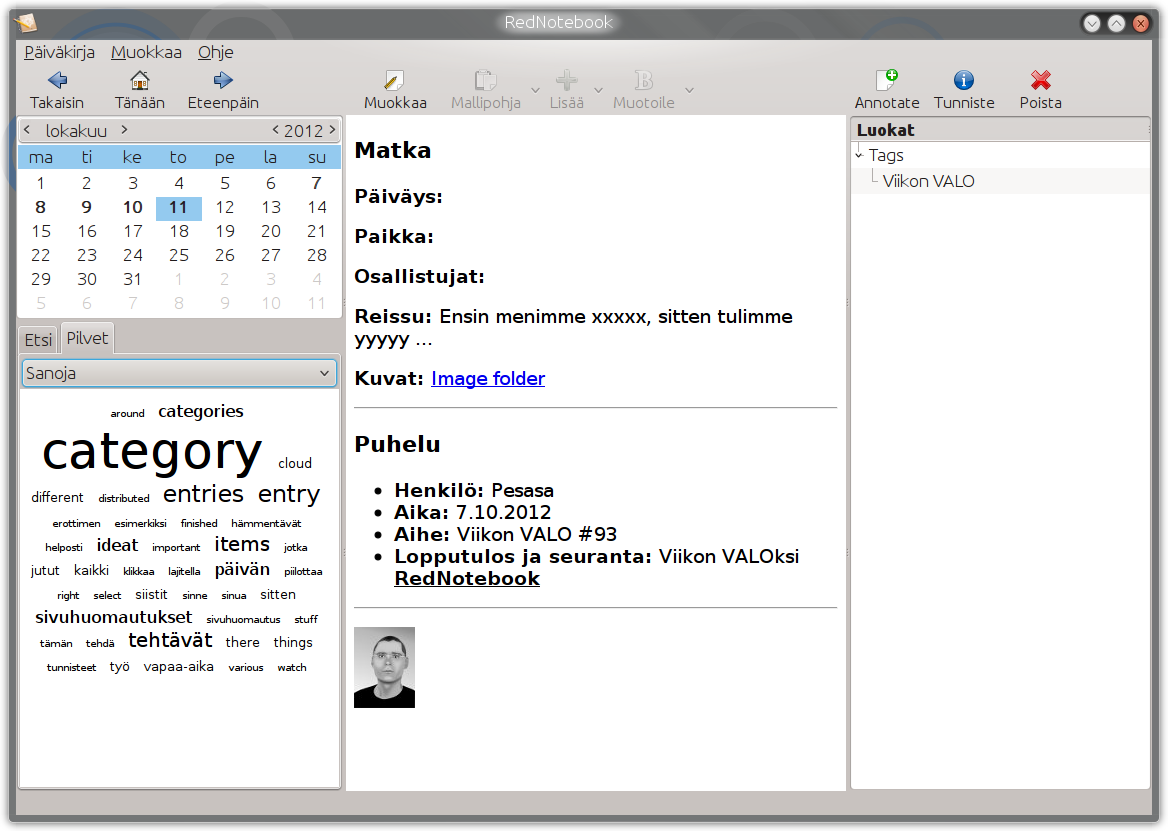This screenshot has width=1168, height=831.
Task: Click the word 'cloud' in the cloud
Action: pos(295,463)
